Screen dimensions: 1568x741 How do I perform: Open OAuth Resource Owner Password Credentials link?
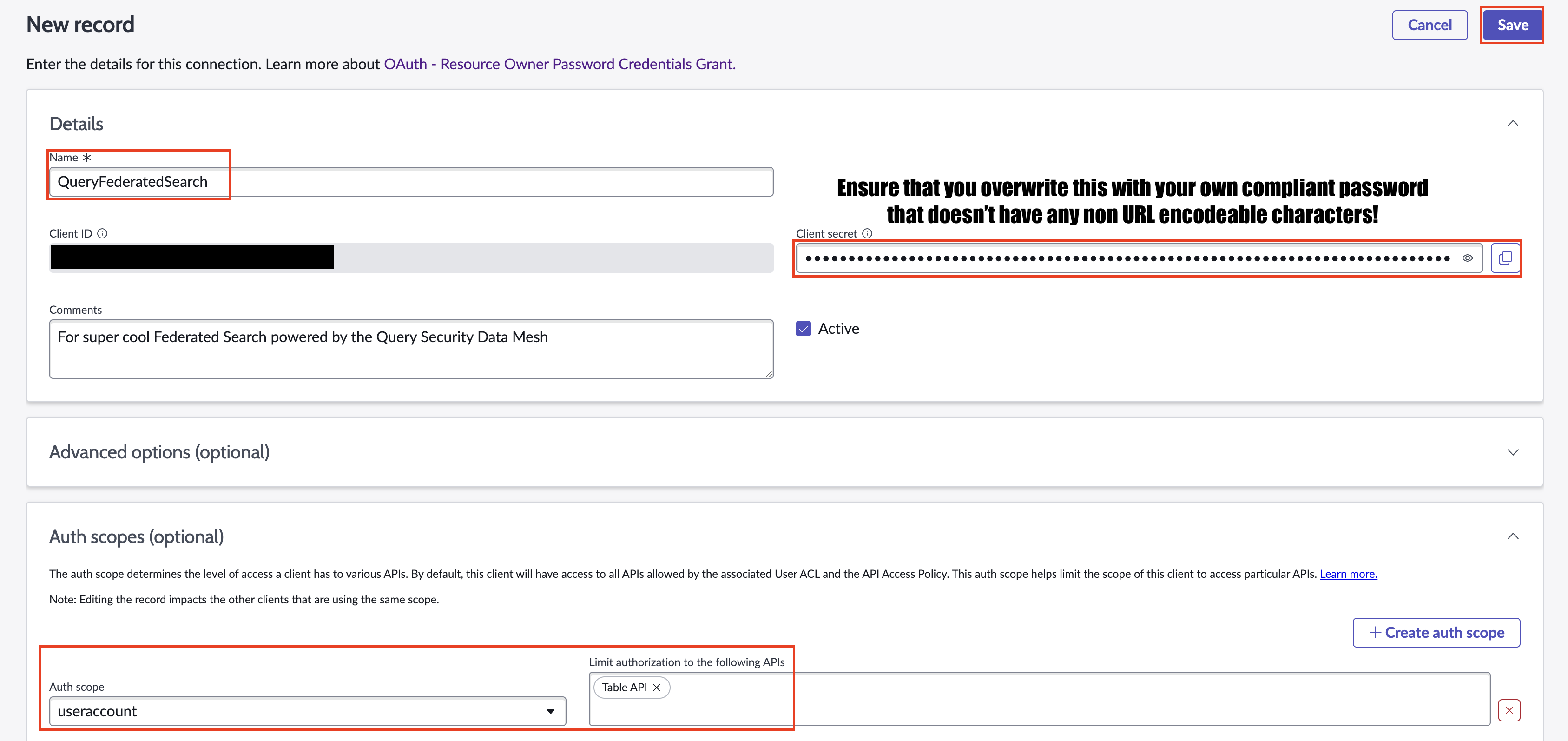pos(559,64)
